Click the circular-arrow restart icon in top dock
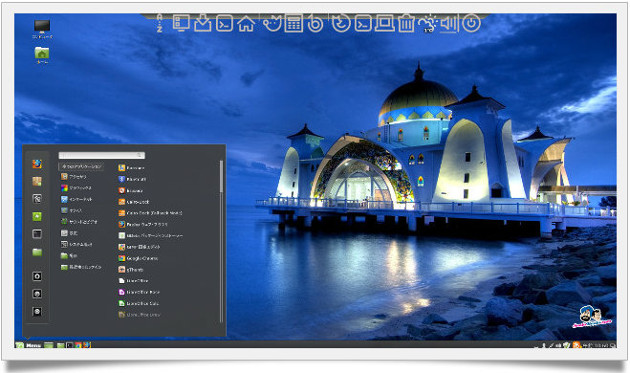The width and height of the screenshot is (630, 373). pos(341,23)
